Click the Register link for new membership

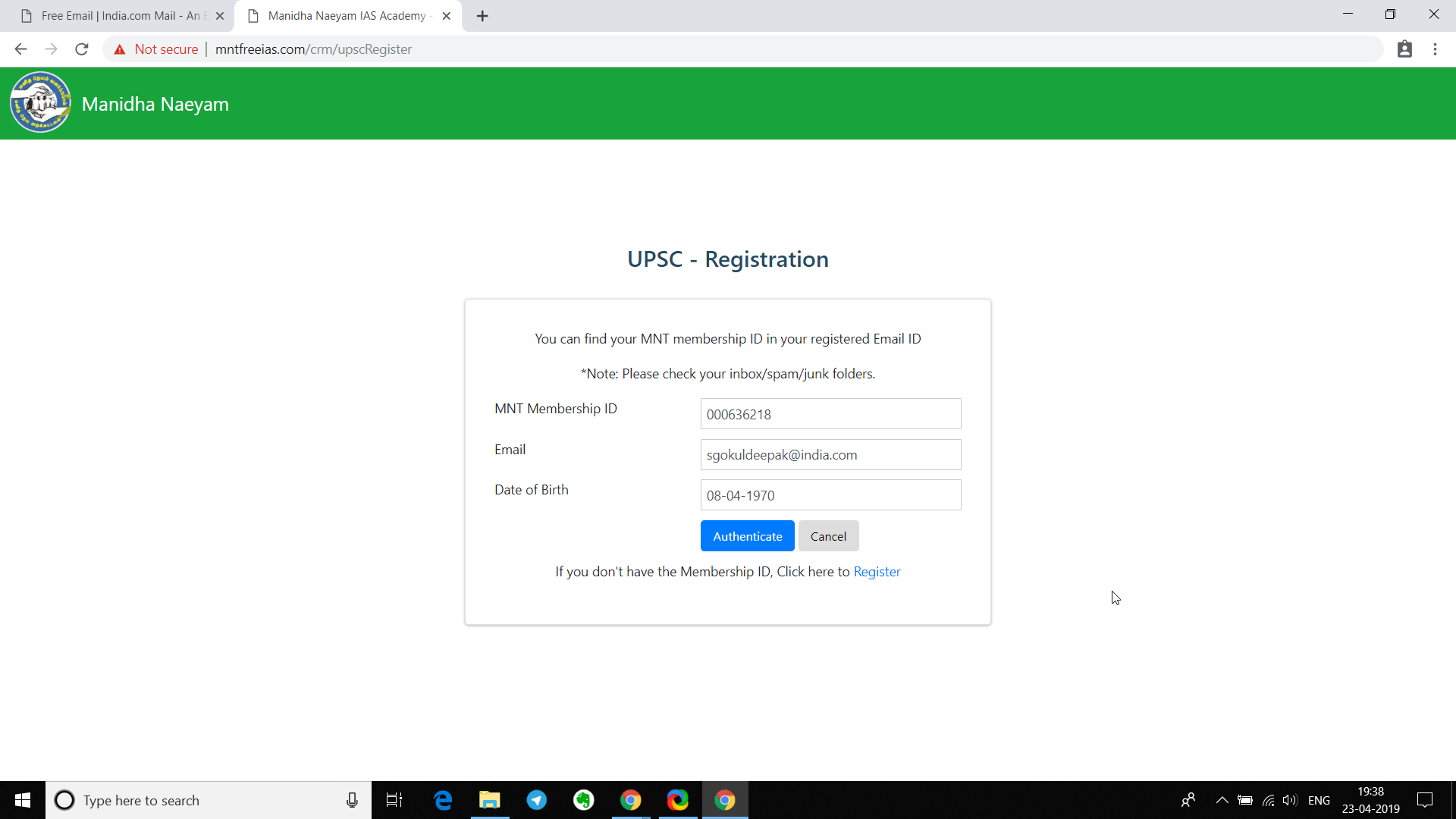[876, 571]
